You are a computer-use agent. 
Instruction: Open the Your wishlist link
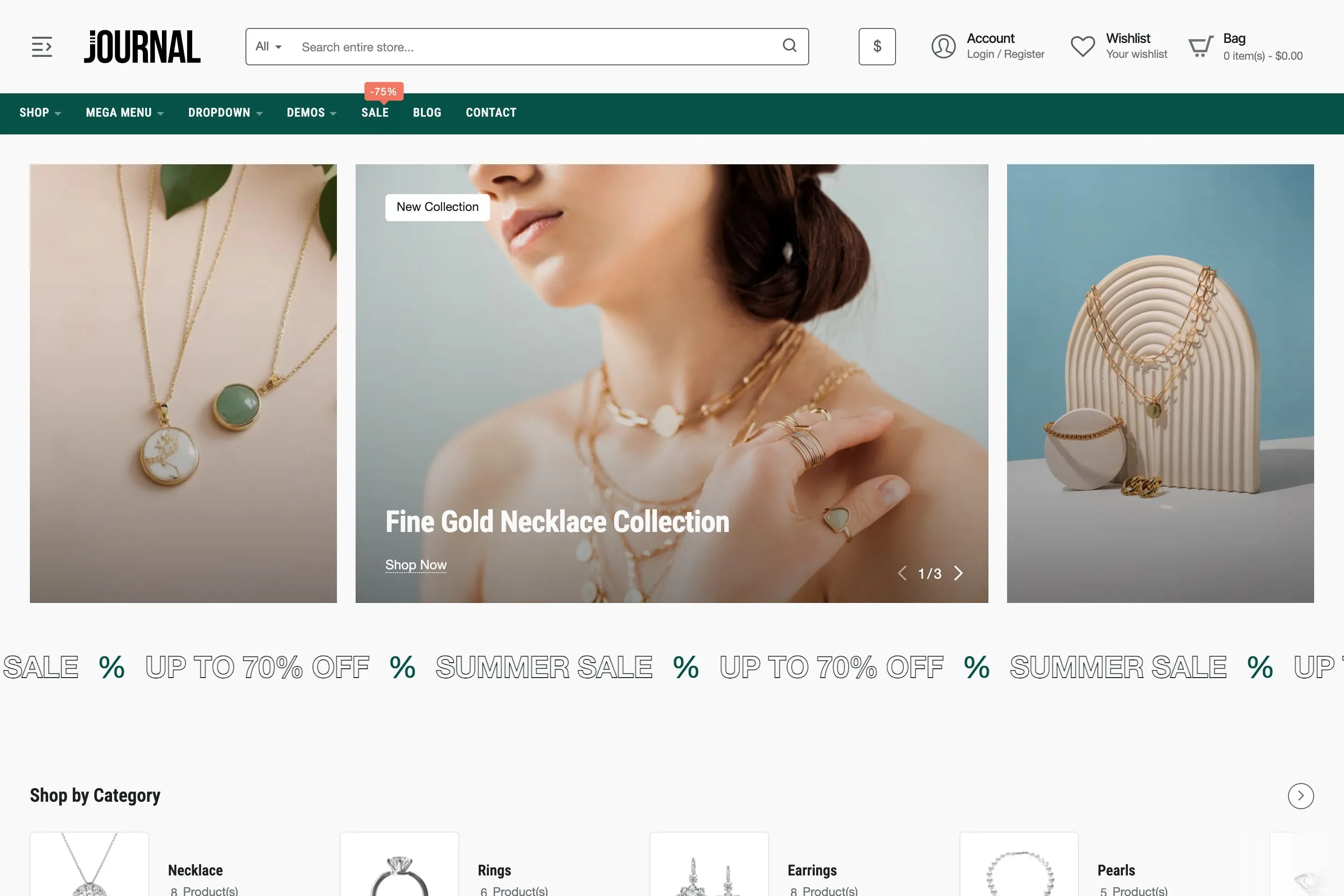1136,54
